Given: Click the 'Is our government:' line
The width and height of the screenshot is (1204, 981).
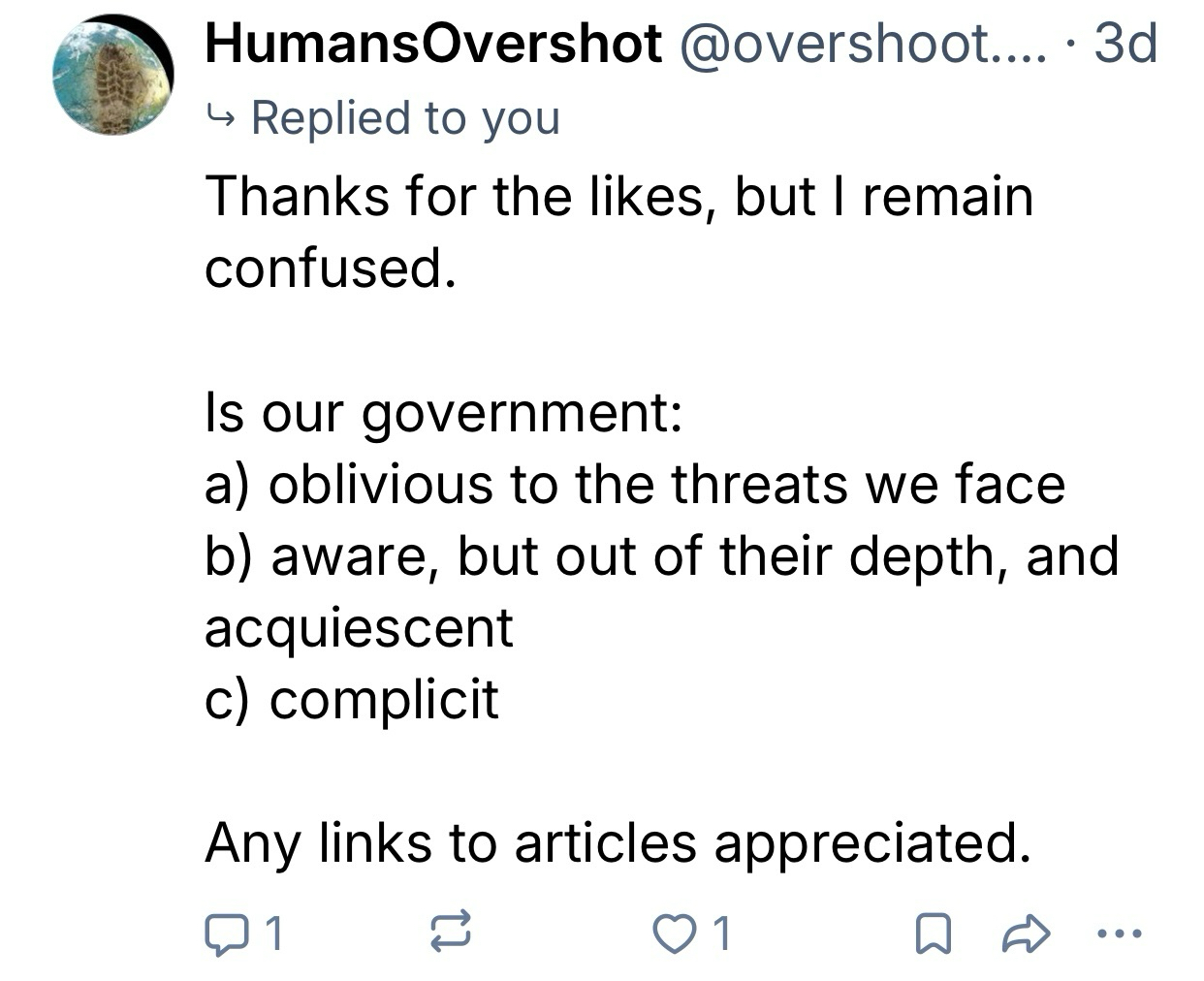Looking at the screenshot, I should pyautogui.click(x=445, y=412).
